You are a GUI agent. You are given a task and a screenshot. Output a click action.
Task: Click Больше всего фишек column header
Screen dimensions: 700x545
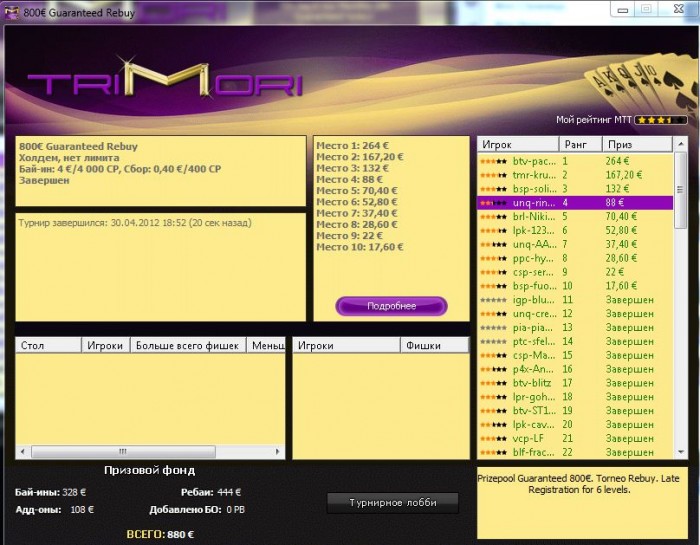[x=188, y=345]
